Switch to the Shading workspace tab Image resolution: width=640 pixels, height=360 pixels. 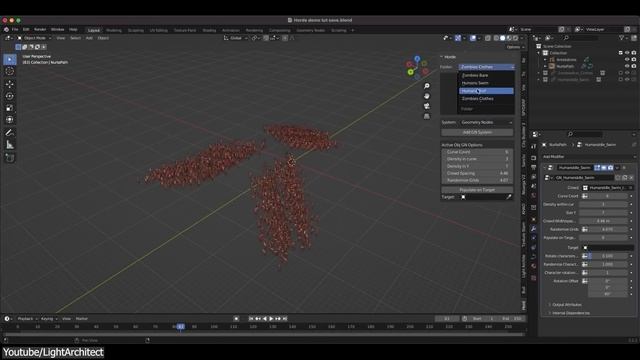(x=209, y=30)
